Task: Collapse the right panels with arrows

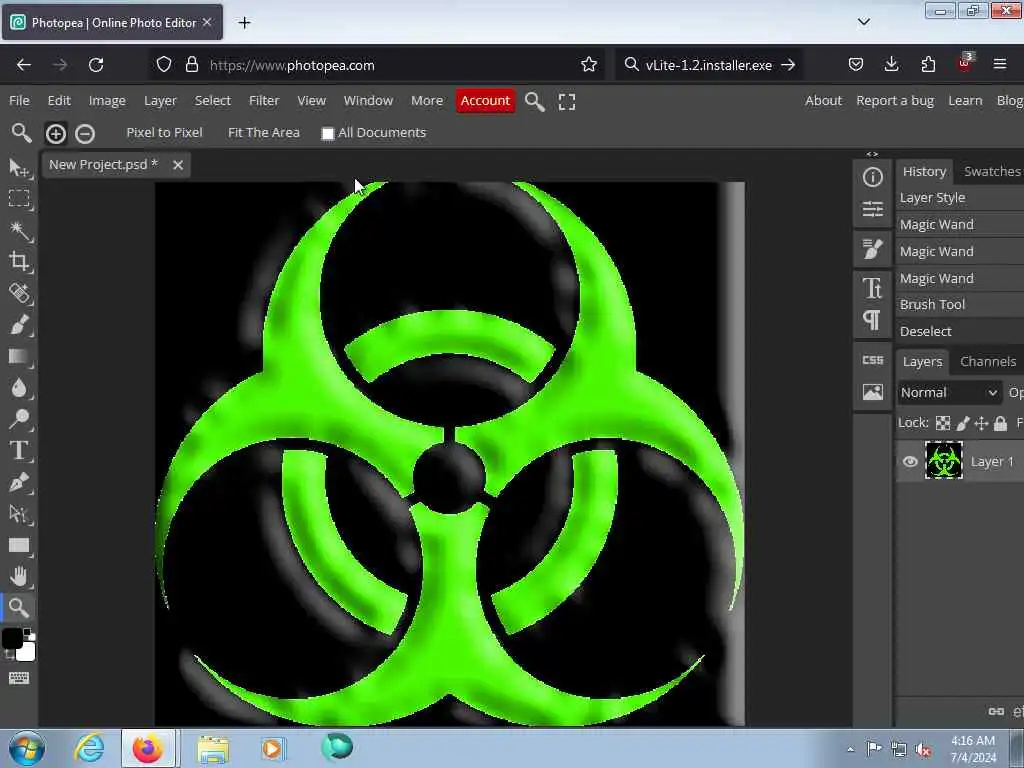Action: click(872, 154)
